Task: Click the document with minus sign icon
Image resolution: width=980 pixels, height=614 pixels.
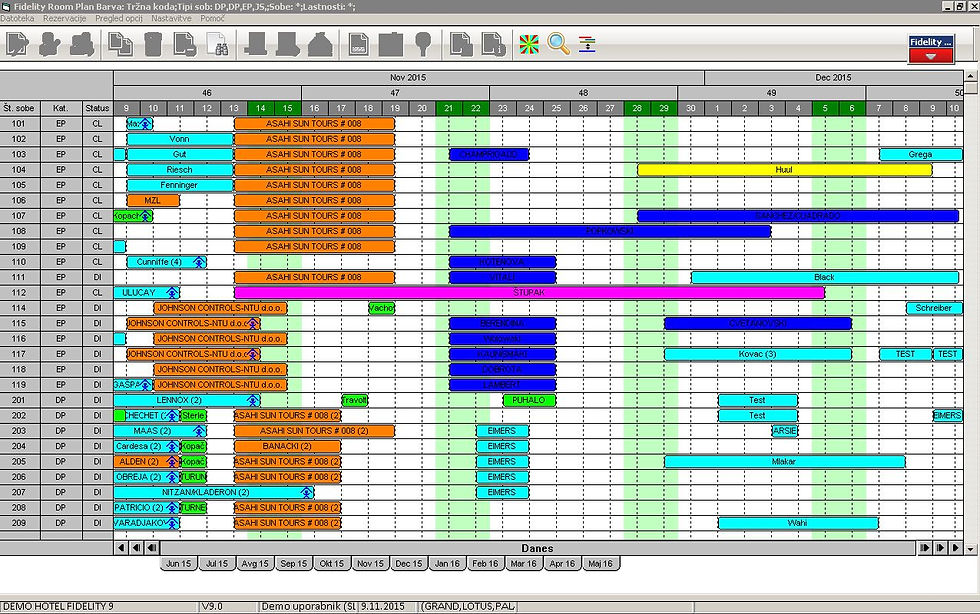Action: [x=185, y=44]
